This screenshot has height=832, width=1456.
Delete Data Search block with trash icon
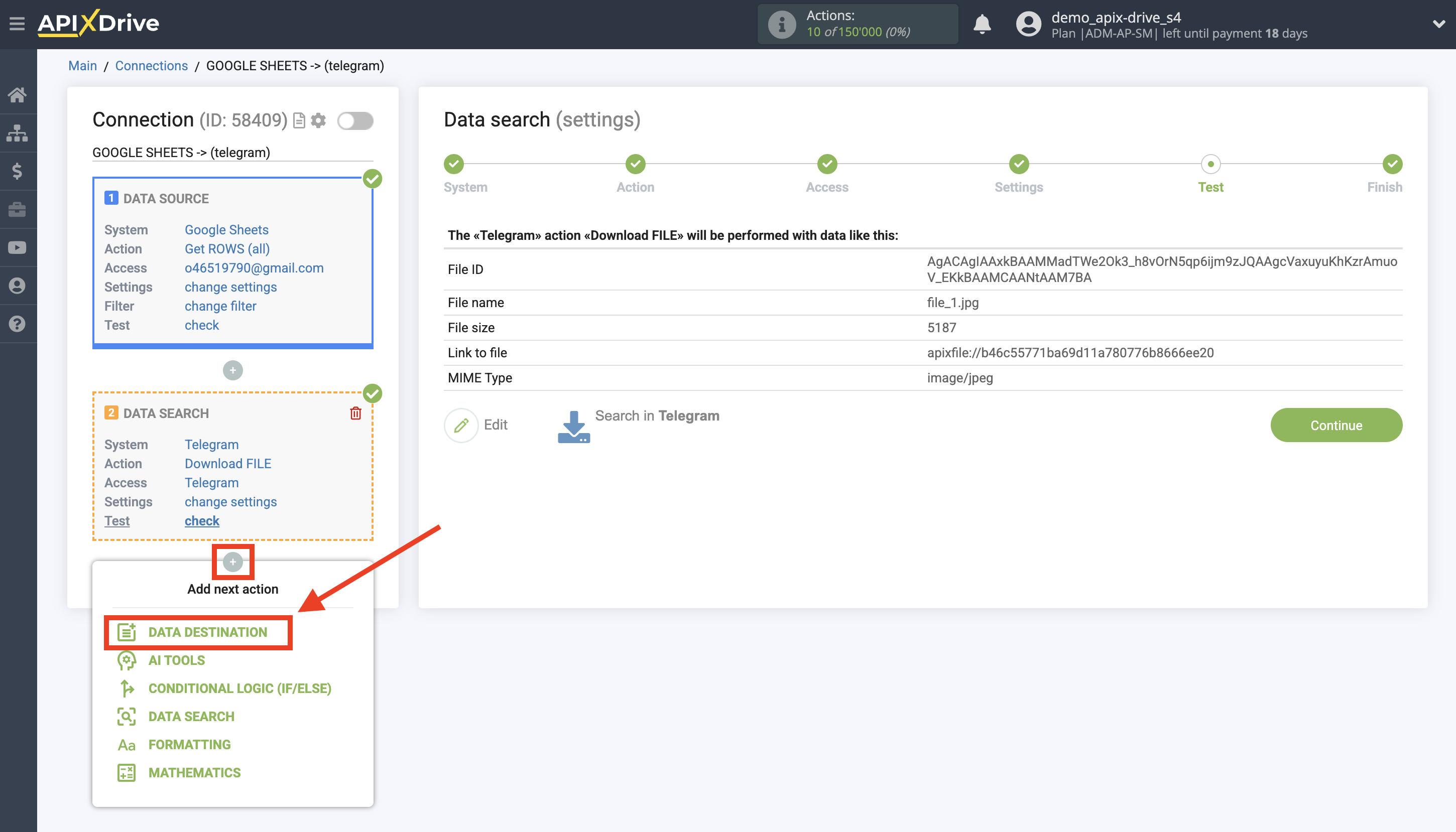click(355, 413)
